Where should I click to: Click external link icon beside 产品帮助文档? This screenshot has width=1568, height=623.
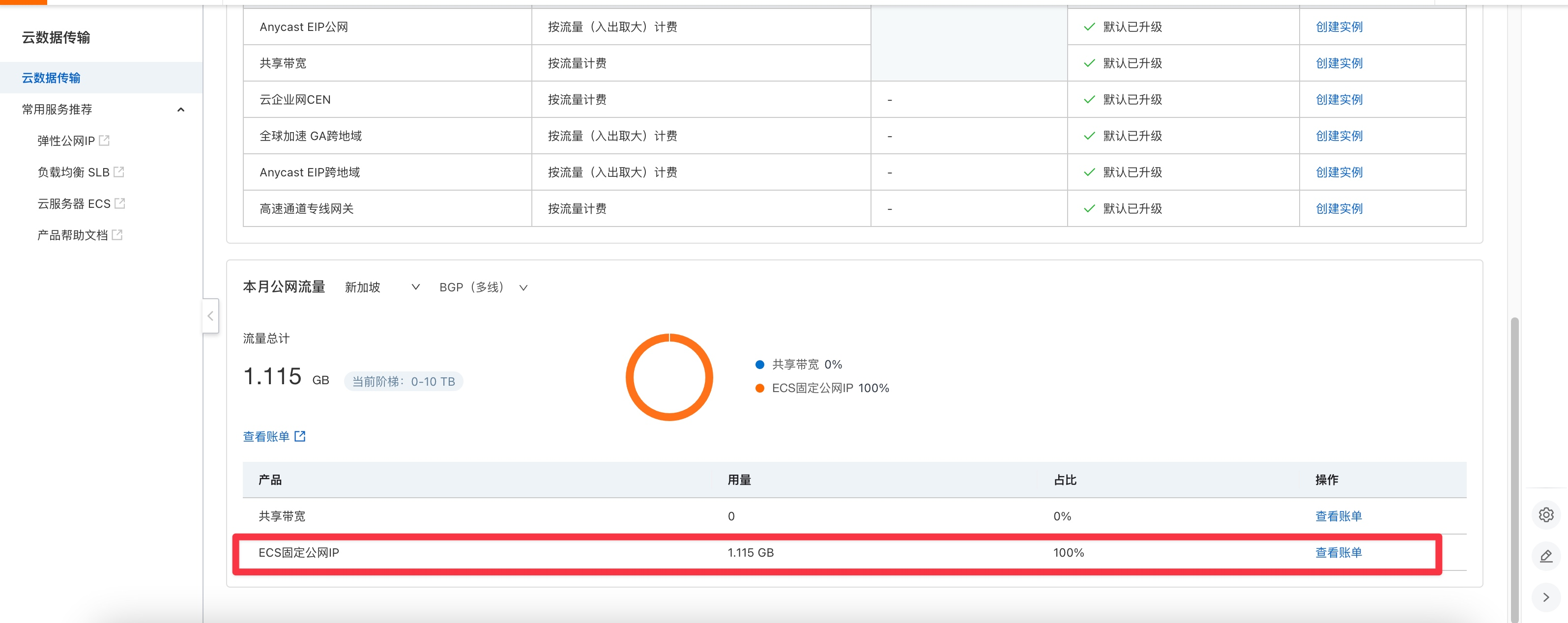click(x=117, y=235)
